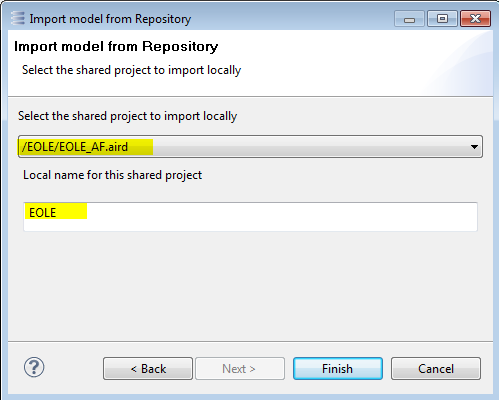
Task: Click the description text below the bold heading
Action: coord(131,70)
